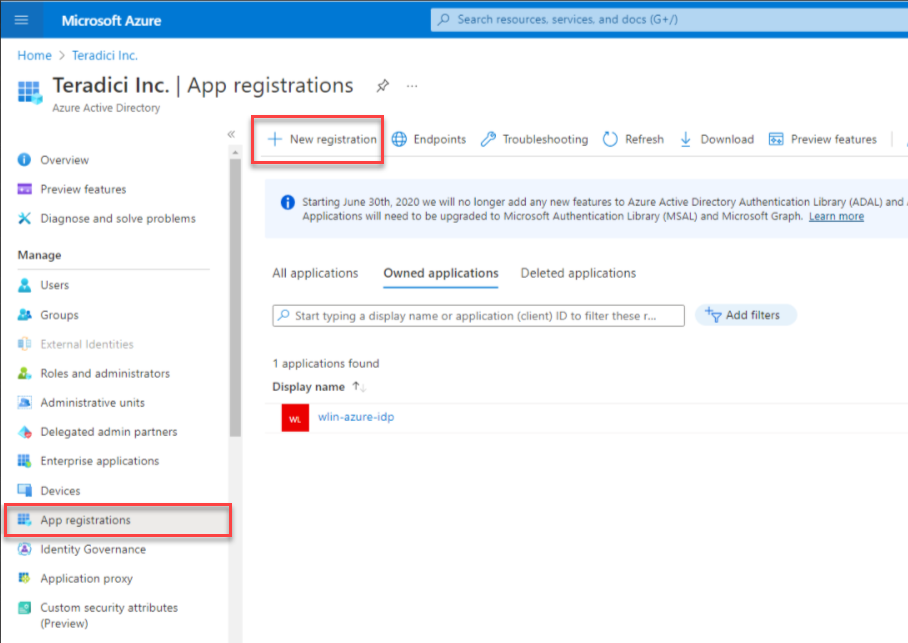Image resolution: width=908 pixels, height=643 pixels.
Task: Refresh the app registrations list
Action: [634, 140]
